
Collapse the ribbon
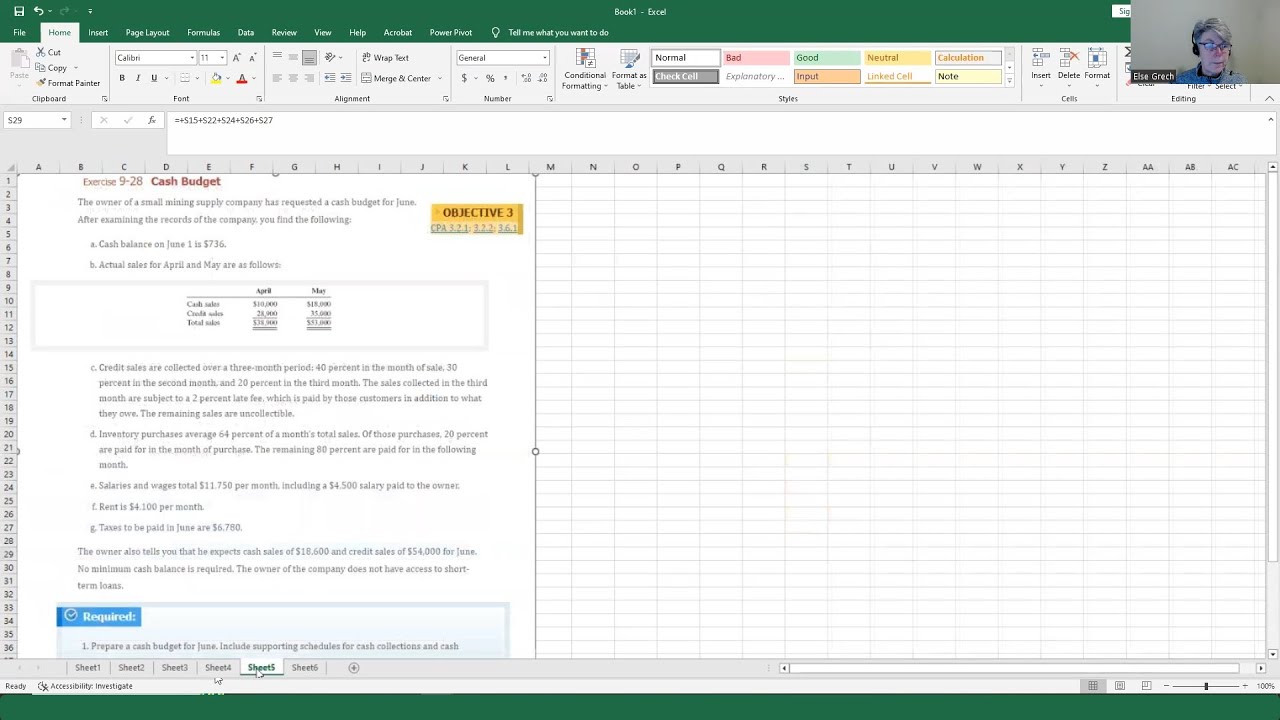click(1270, 99)
